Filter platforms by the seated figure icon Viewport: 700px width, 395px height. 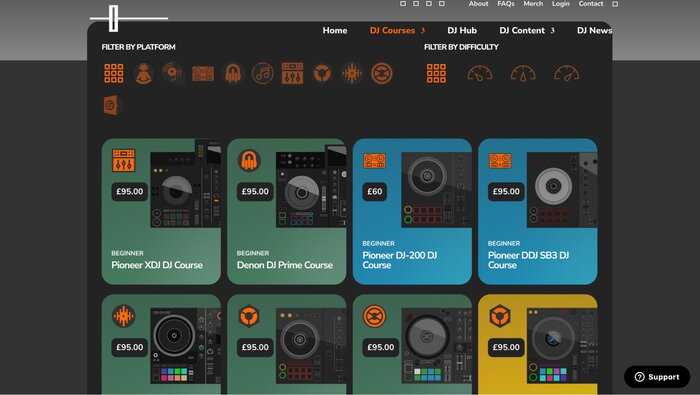click(x=143, y=74)
